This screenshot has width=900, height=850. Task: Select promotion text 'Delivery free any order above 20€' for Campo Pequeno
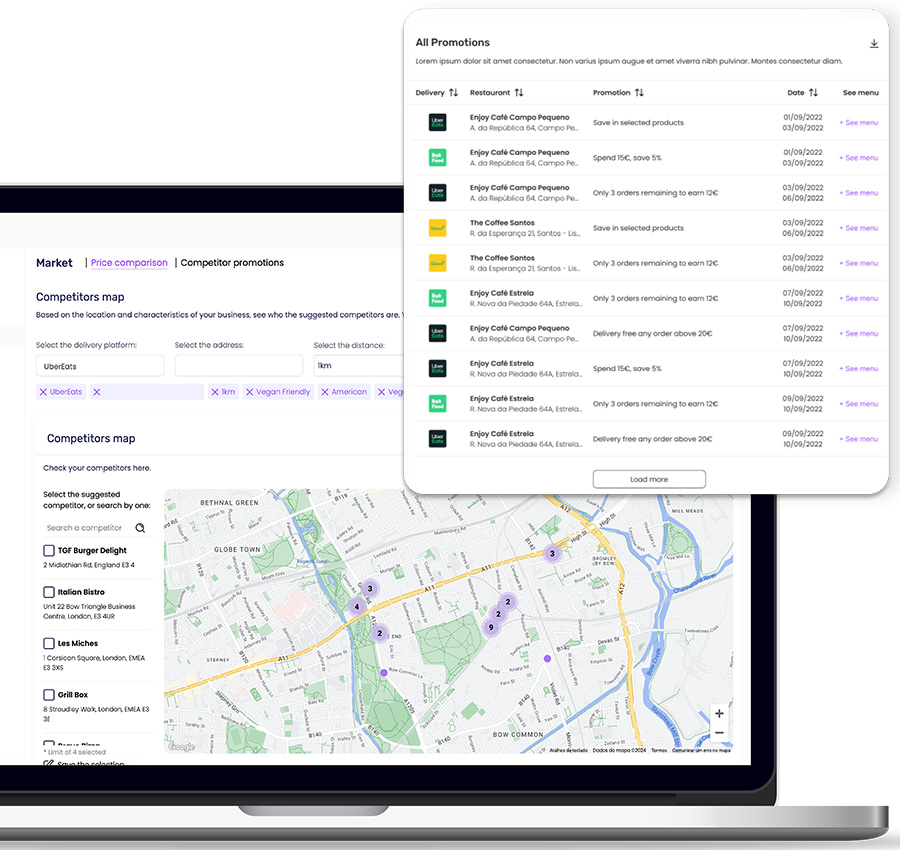(653, 333)
